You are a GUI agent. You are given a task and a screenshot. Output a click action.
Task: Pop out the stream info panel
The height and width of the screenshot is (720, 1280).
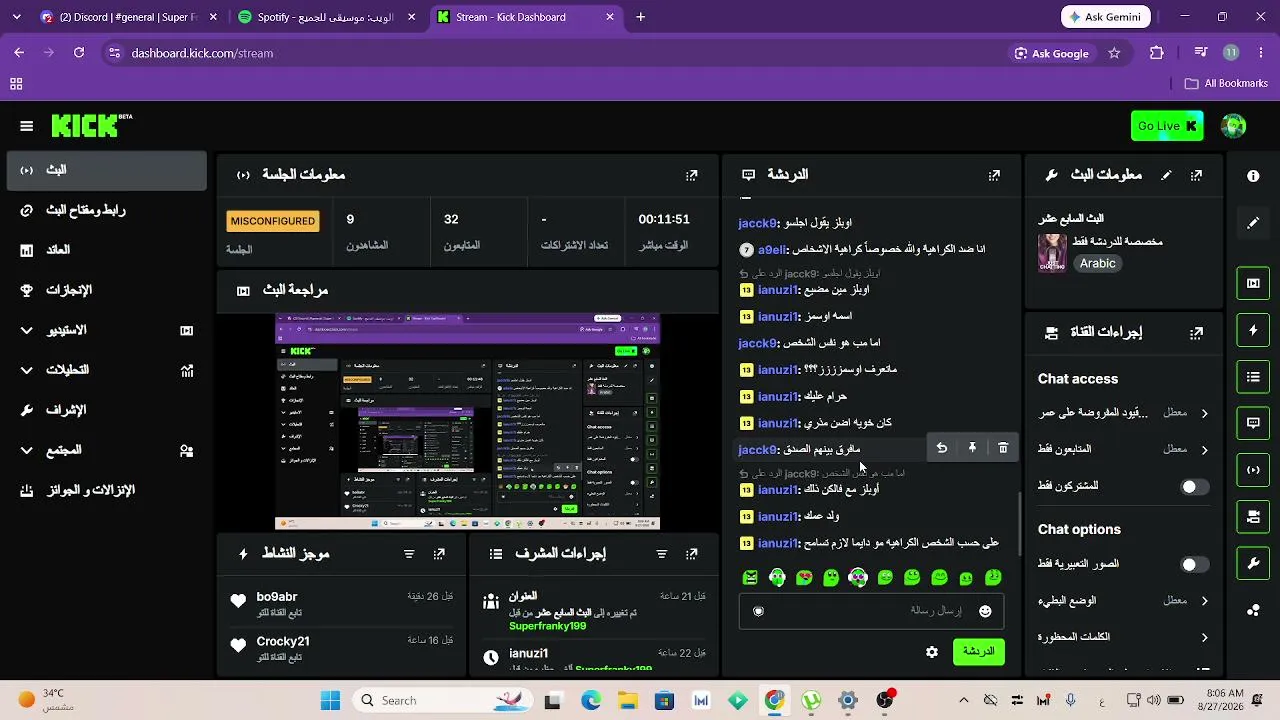1196,175
